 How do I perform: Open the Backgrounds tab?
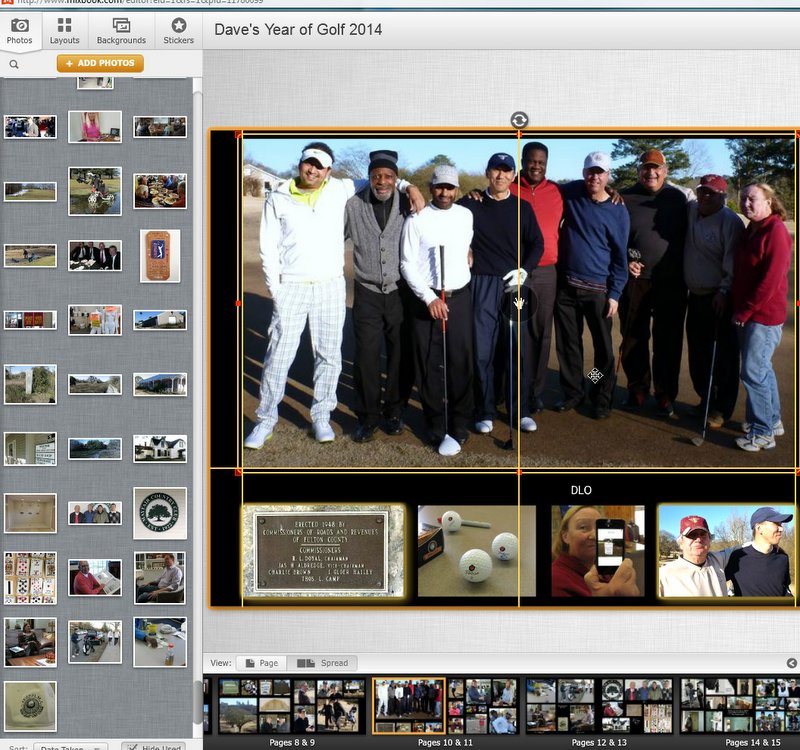pos(121,31)
